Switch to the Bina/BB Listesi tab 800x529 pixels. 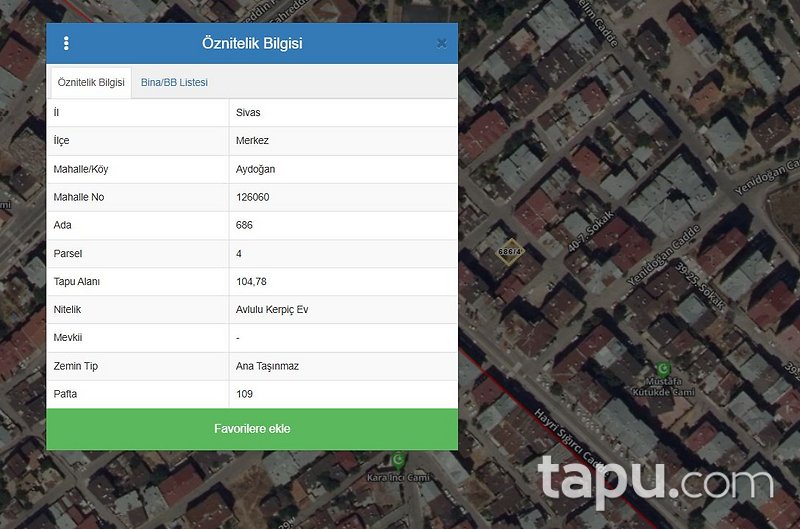click(174, 82)
